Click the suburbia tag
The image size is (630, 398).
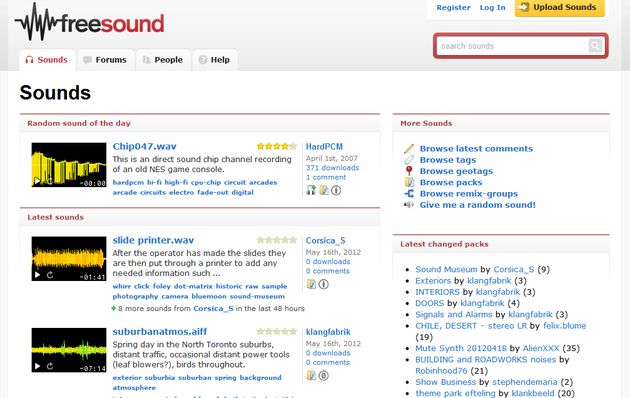pyautogui.click(x=160, y=378)
